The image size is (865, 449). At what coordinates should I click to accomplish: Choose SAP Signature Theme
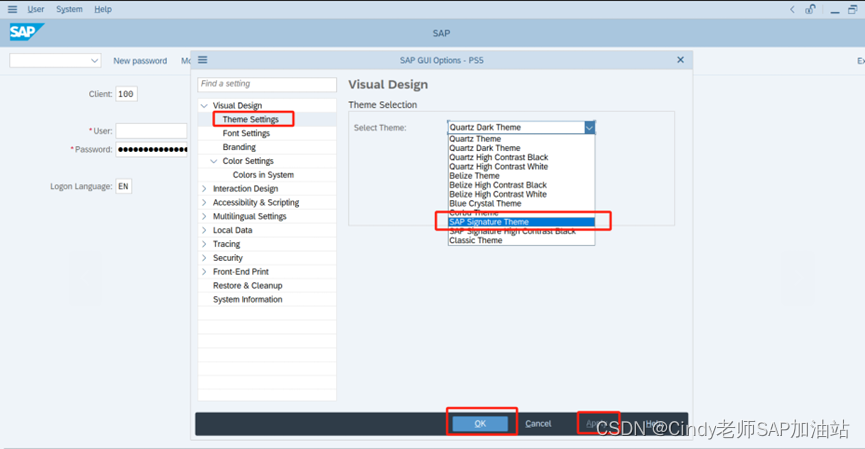pyautogui.click(x=521, y=222)
